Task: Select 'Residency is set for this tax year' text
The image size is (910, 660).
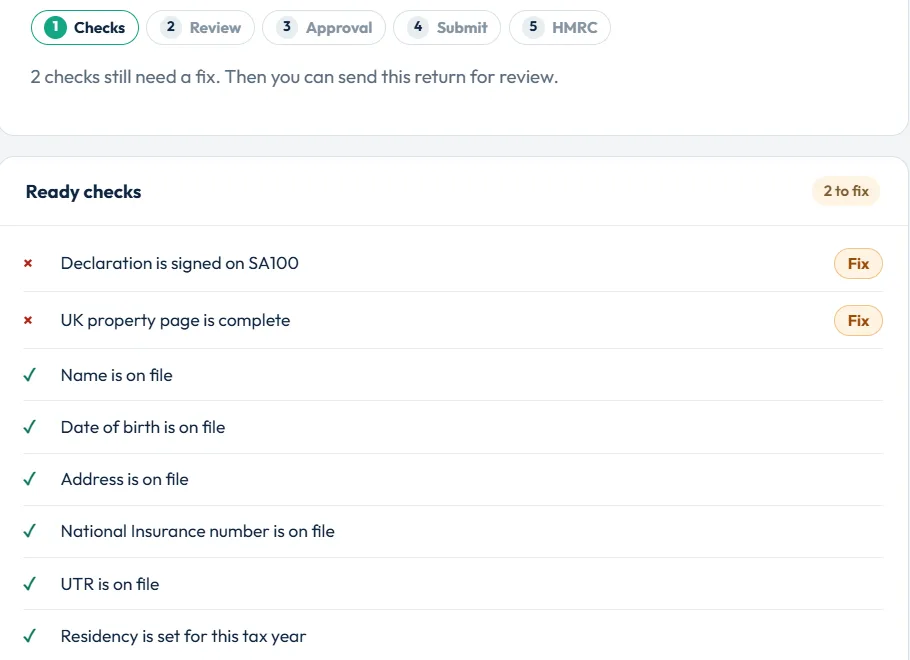Action: [x=183, y=636]
